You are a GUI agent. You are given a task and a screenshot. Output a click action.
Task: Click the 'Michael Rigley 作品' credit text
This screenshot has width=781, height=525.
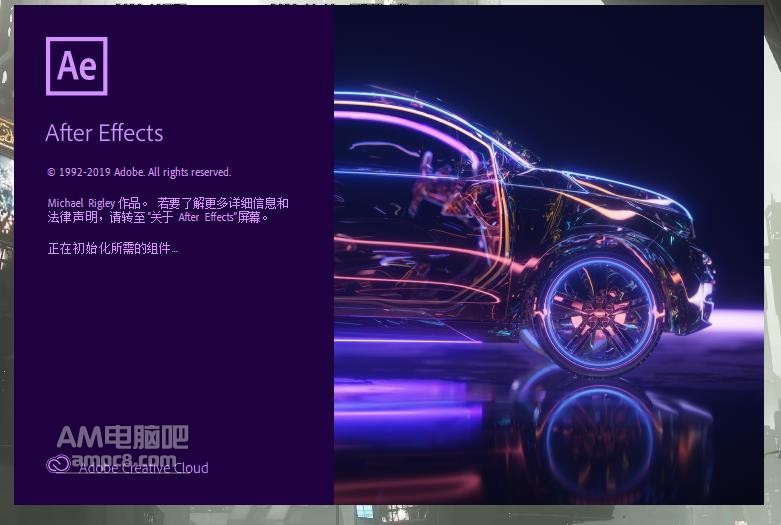click(x=98, y=203)
